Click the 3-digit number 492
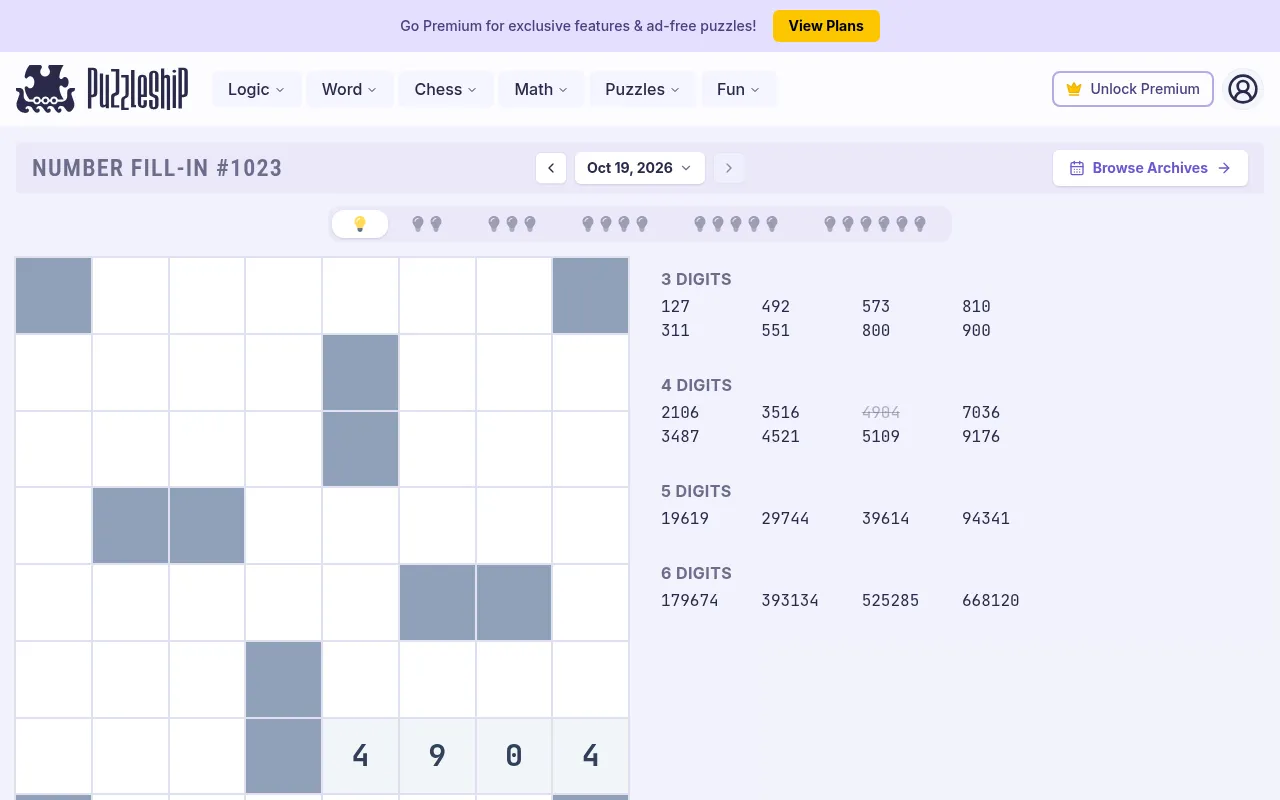Image resolution: width=1280 pixels, height=800 pixels. [776, 306]
